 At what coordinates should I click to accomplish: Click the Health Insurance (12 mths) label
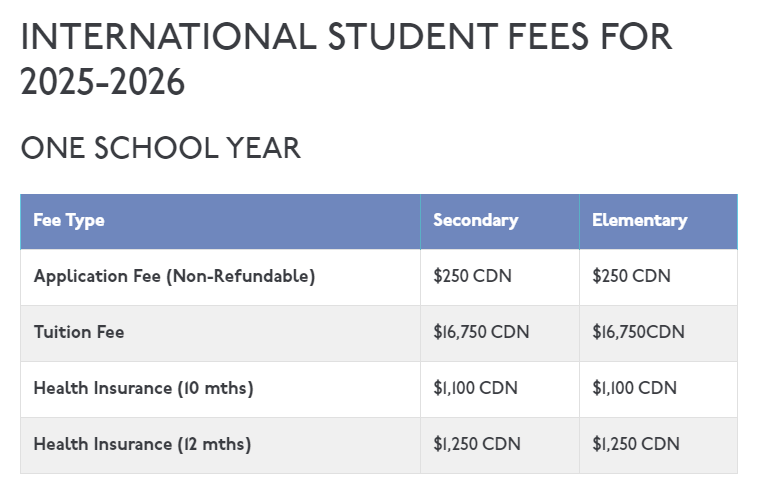[142, 444]
